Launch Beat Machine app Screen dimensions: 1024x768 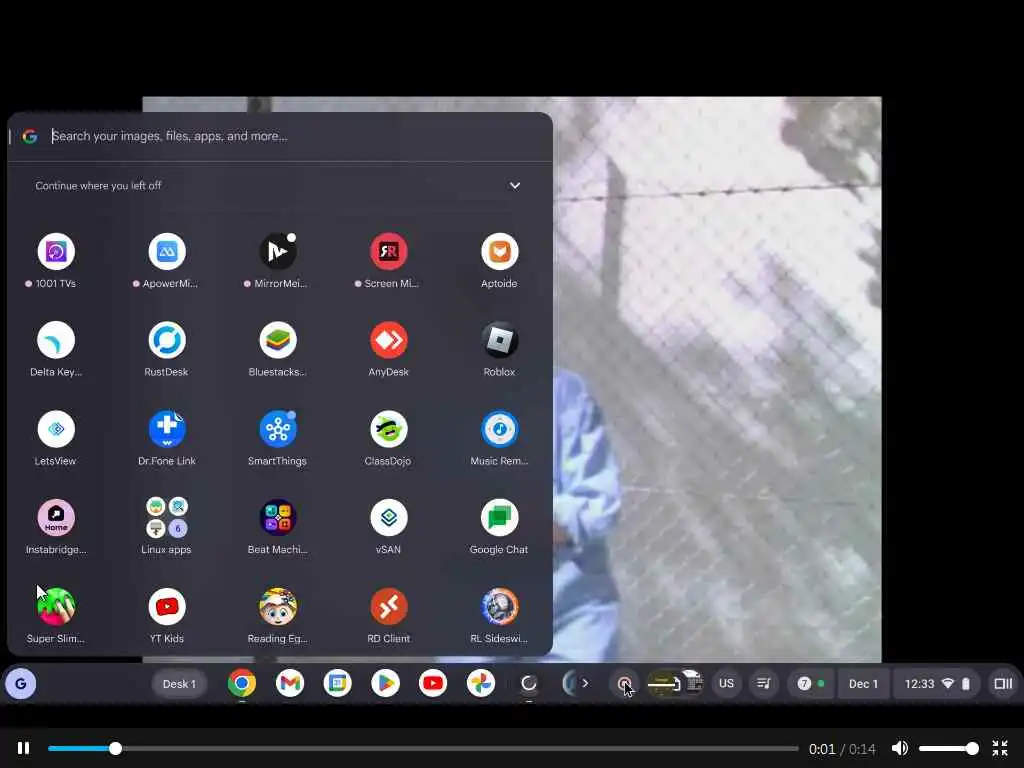(278, 518)
